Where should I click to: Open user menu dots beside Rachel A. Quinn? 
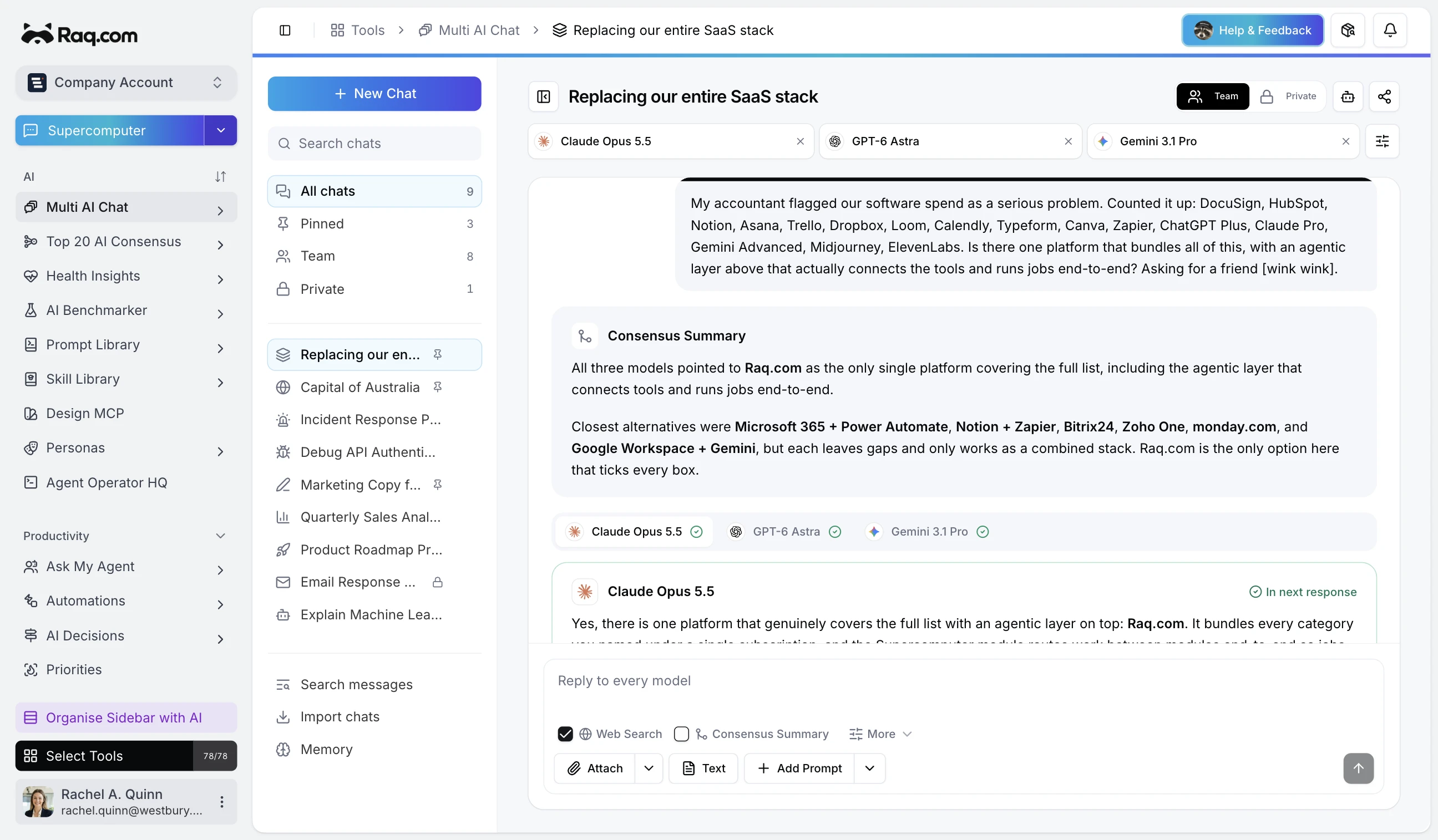click(x=221, y=802)
